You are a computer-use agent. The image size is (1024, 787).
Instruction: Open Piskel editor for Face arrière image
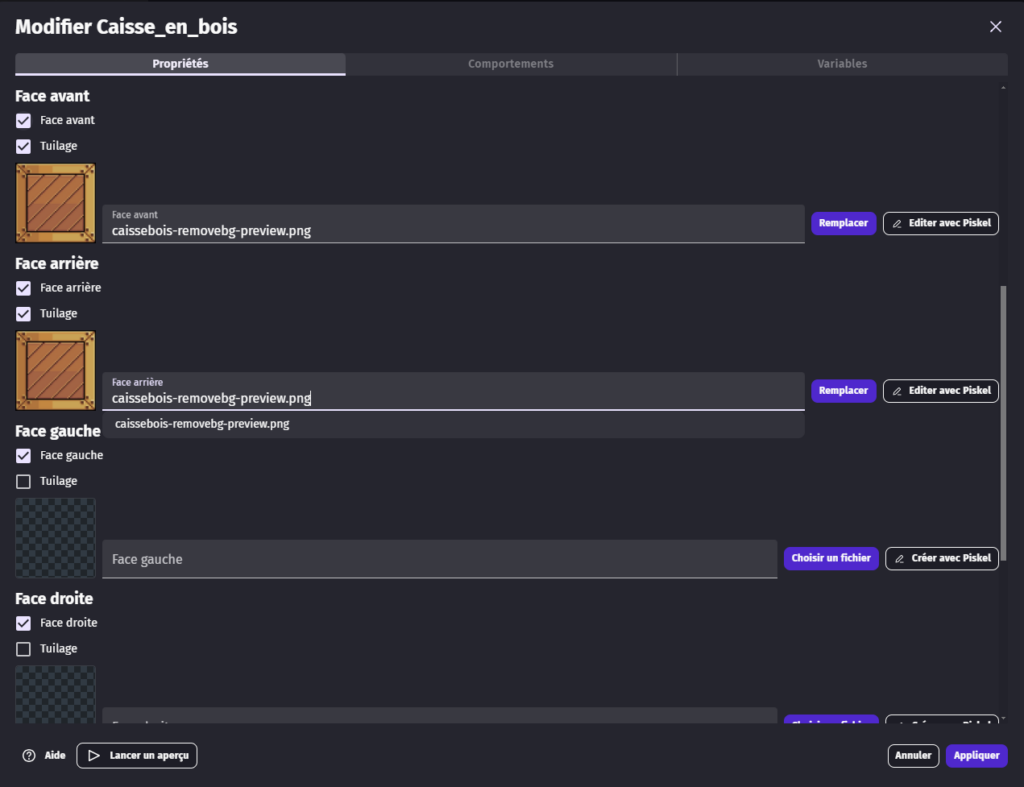pyautogui.click(x=940, y=391)
